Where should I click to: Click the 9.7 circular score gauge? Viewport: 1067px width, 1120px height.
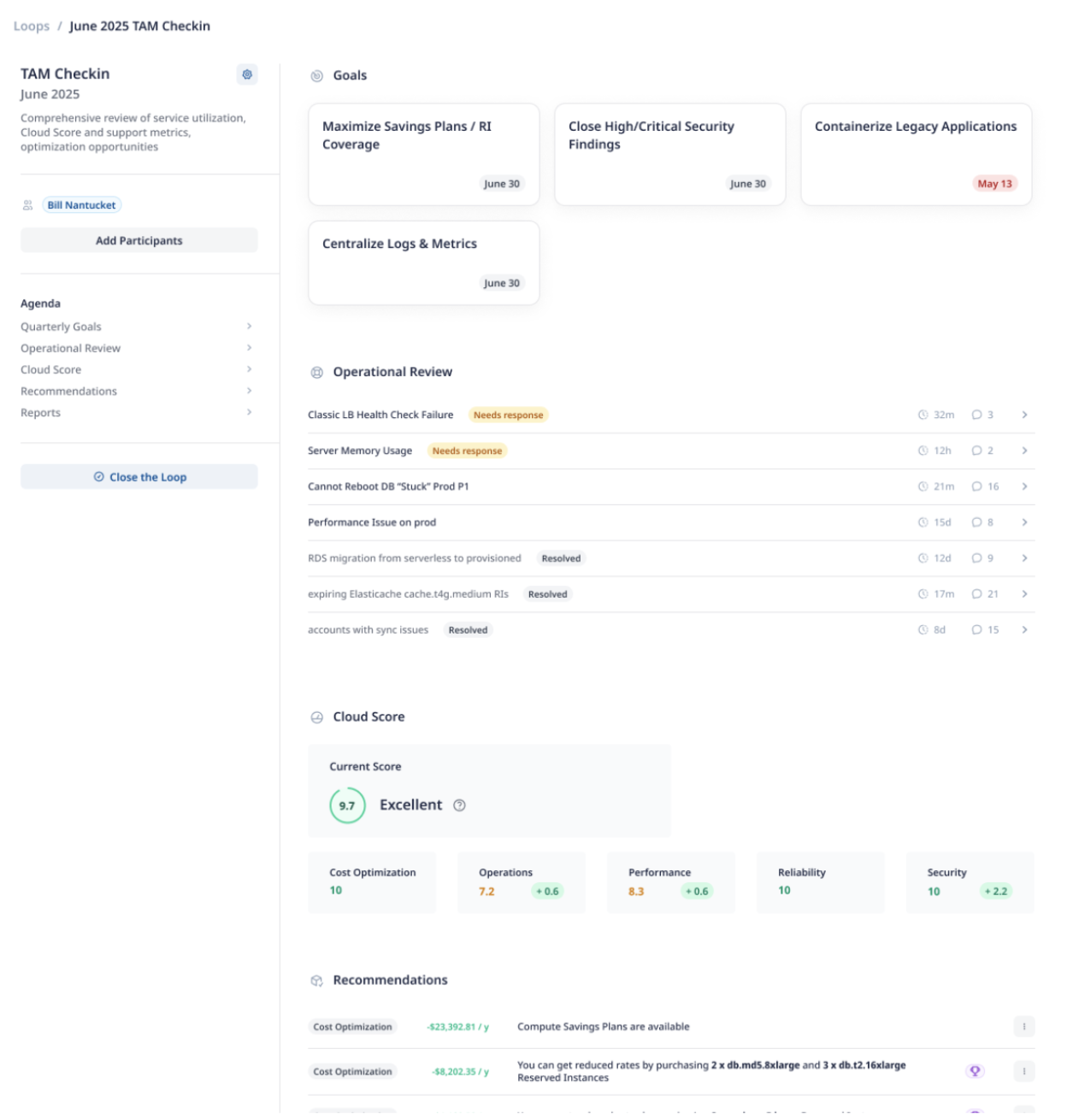[347, 805]
